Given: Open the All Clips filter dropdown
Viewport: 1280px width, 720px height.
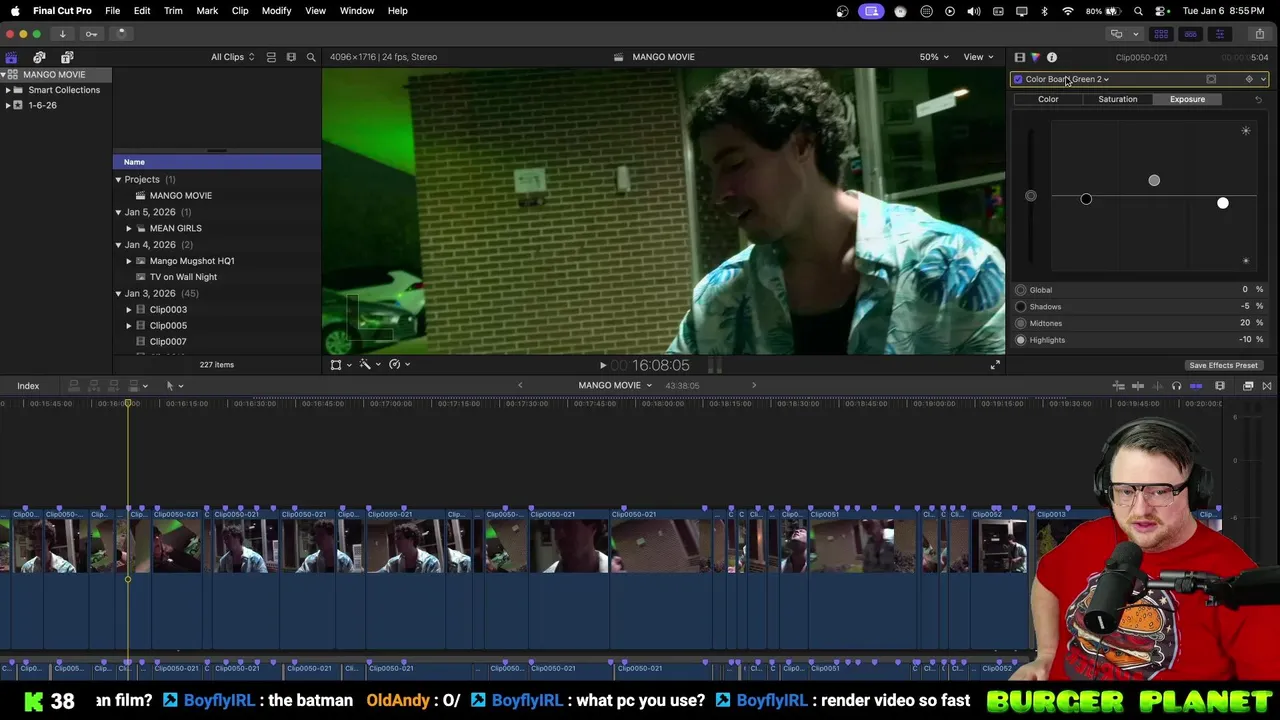Looking at the screenshot, I should 232,57.
